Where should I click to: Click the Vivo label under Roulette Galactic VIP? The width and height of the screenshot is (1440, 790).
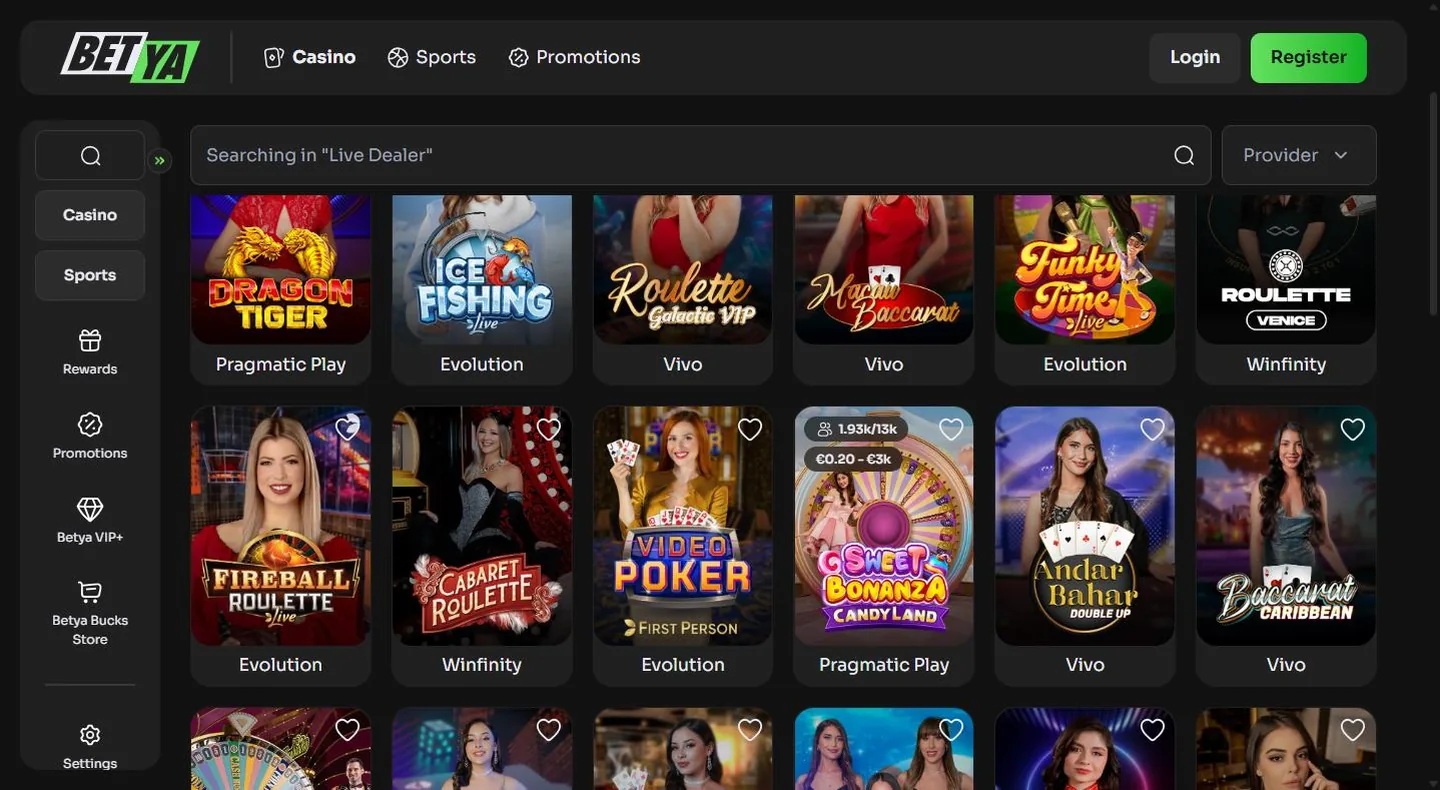[x=683, y=364]
